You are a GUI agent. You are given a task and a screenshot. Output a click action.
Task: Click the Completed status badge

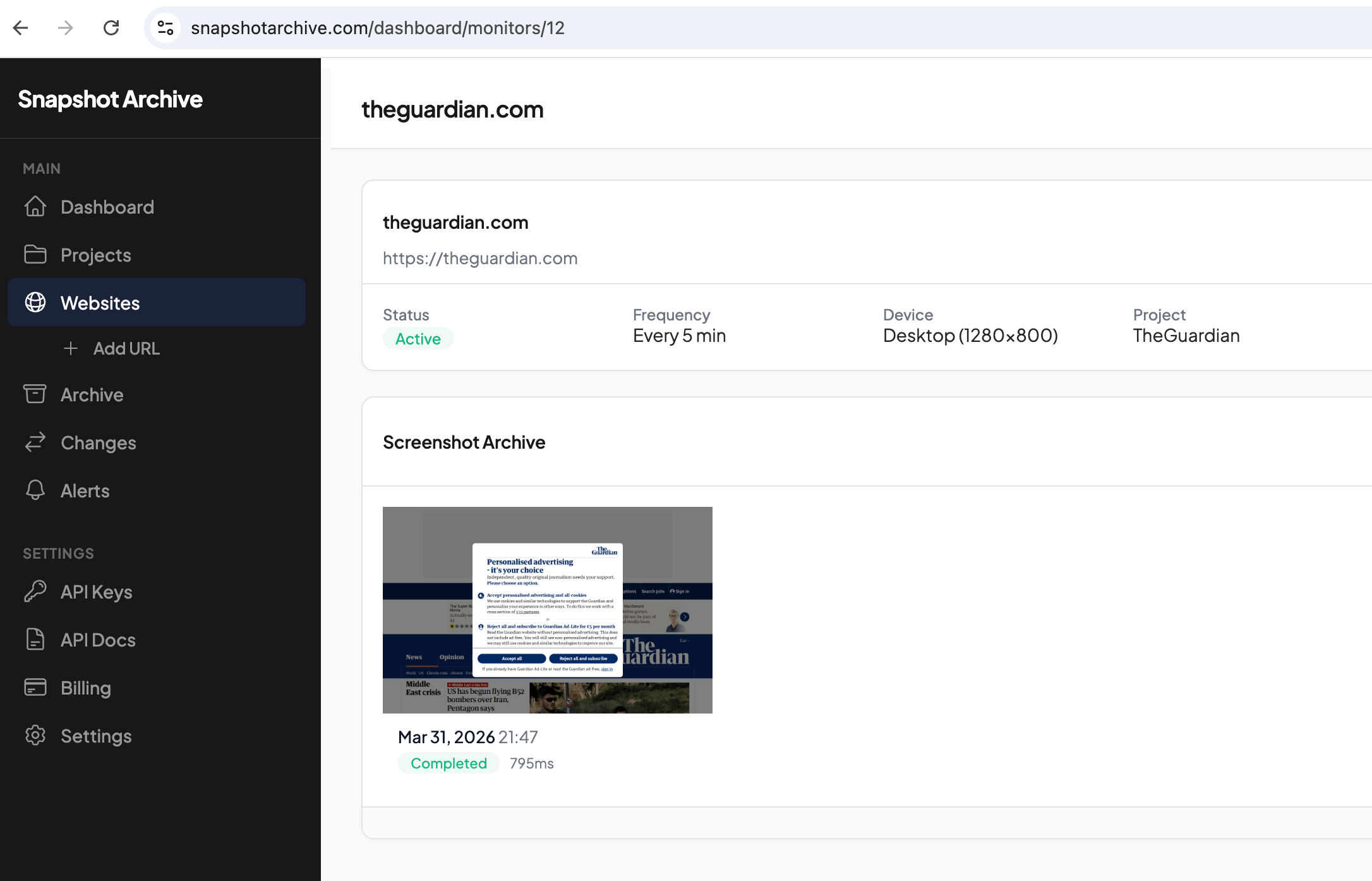[448, 763]
